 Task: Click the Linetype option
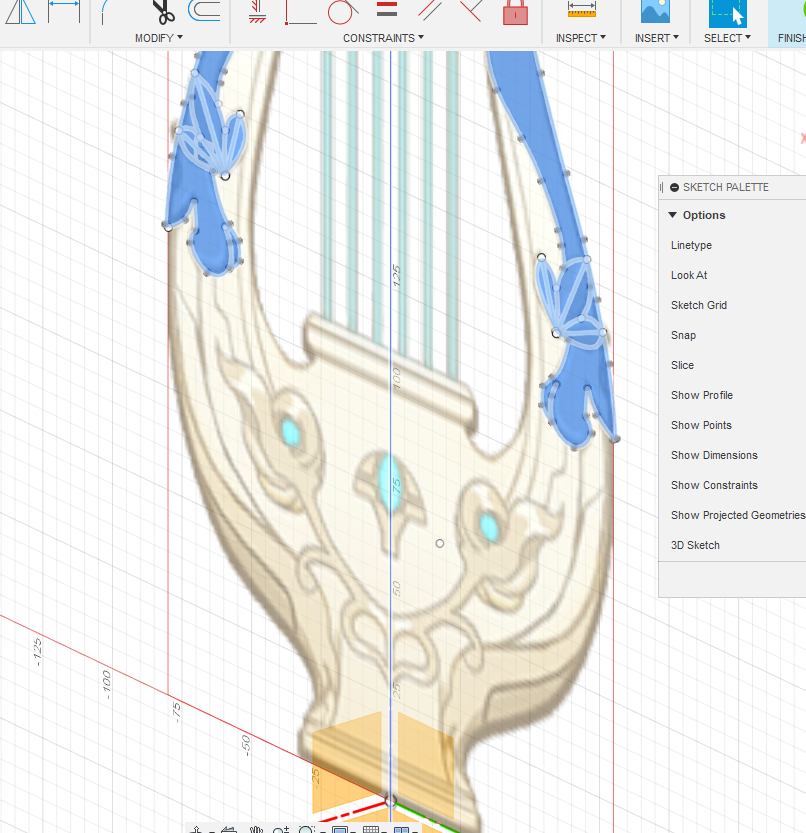pyautogui.click(x=691, y=245)
